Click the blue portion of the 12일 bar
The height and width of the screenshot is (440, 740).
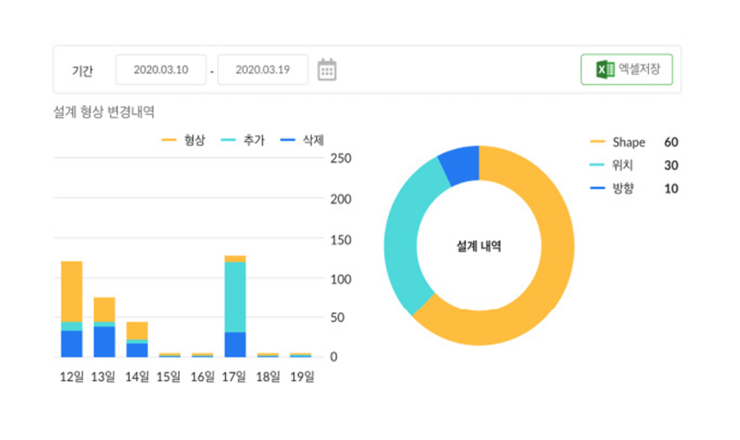pos(71,343)
